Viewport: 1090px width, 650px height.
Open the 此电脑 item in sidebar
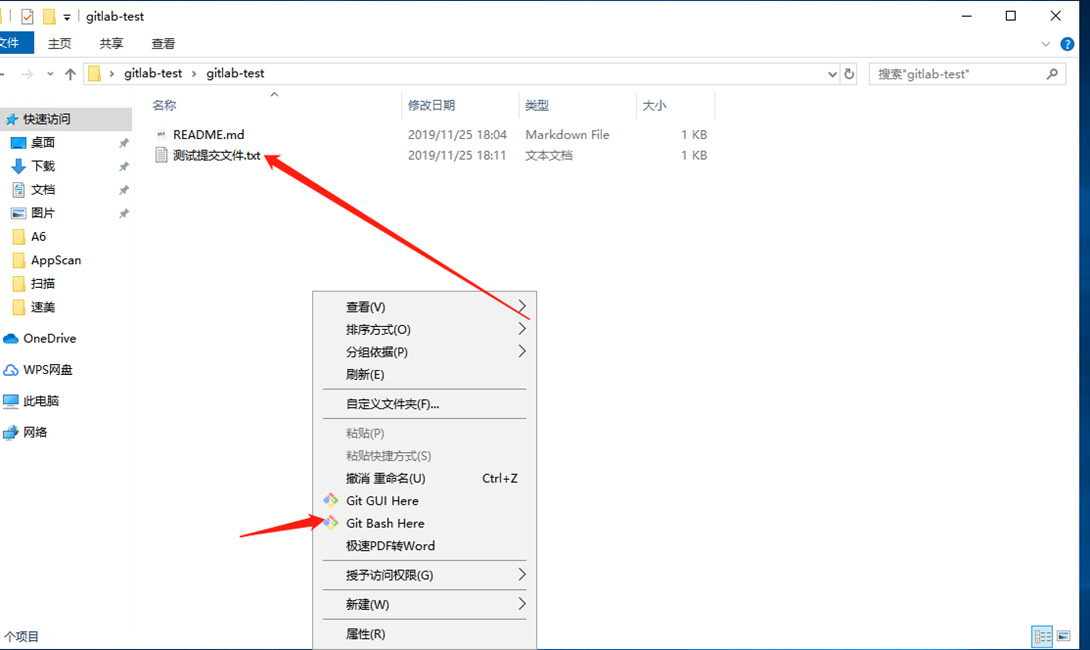[x=40, y=400]
